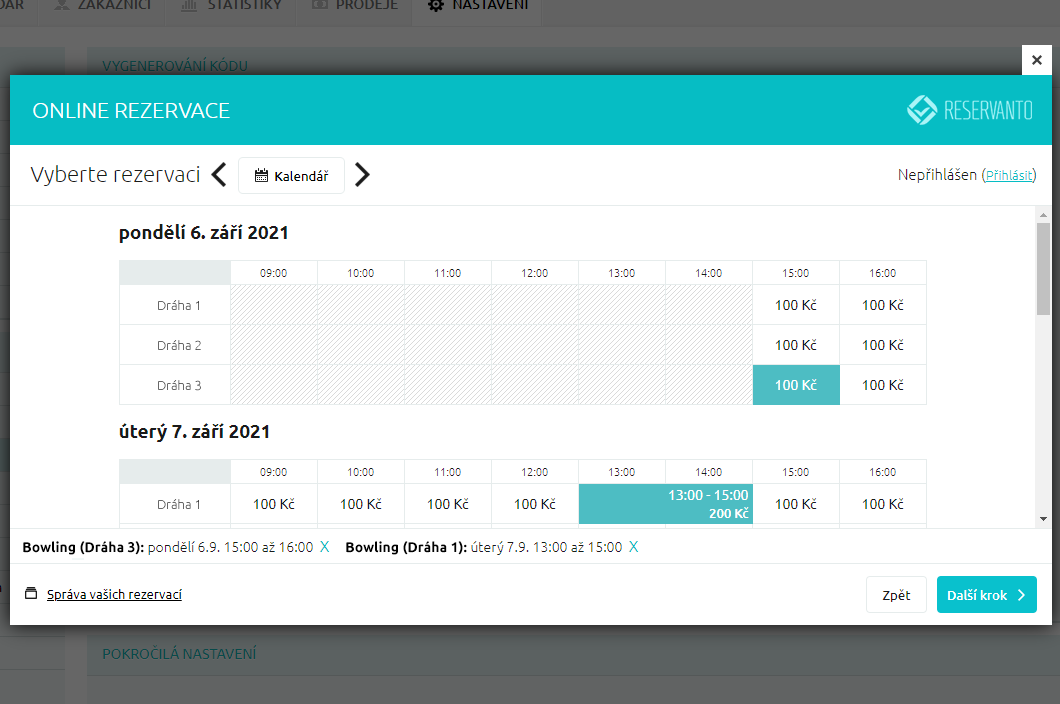Select Monday Dráha 2 16:00 slot

pos(882,345)
